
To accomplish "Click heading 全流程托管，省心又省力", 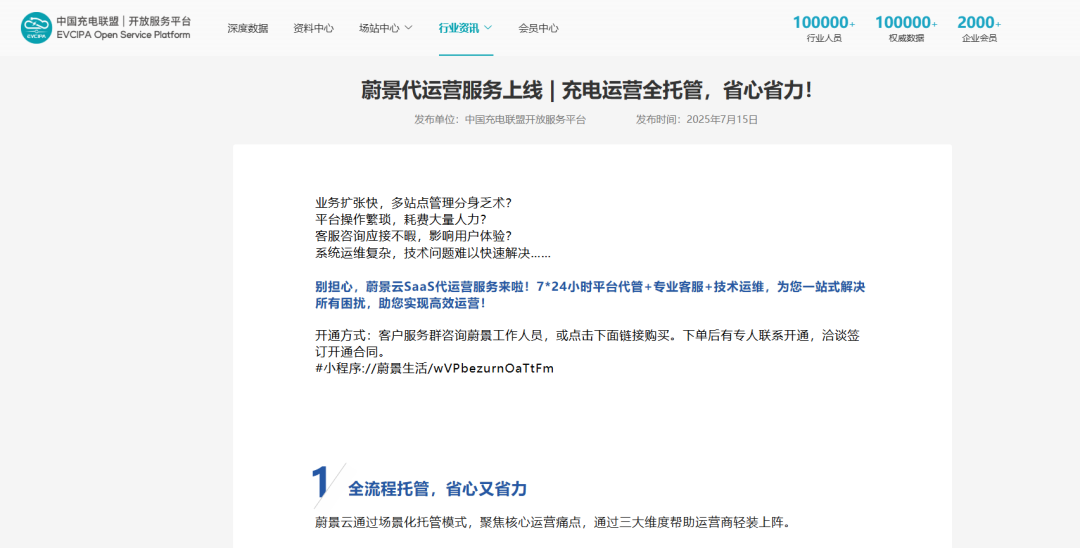I will 437,489.
